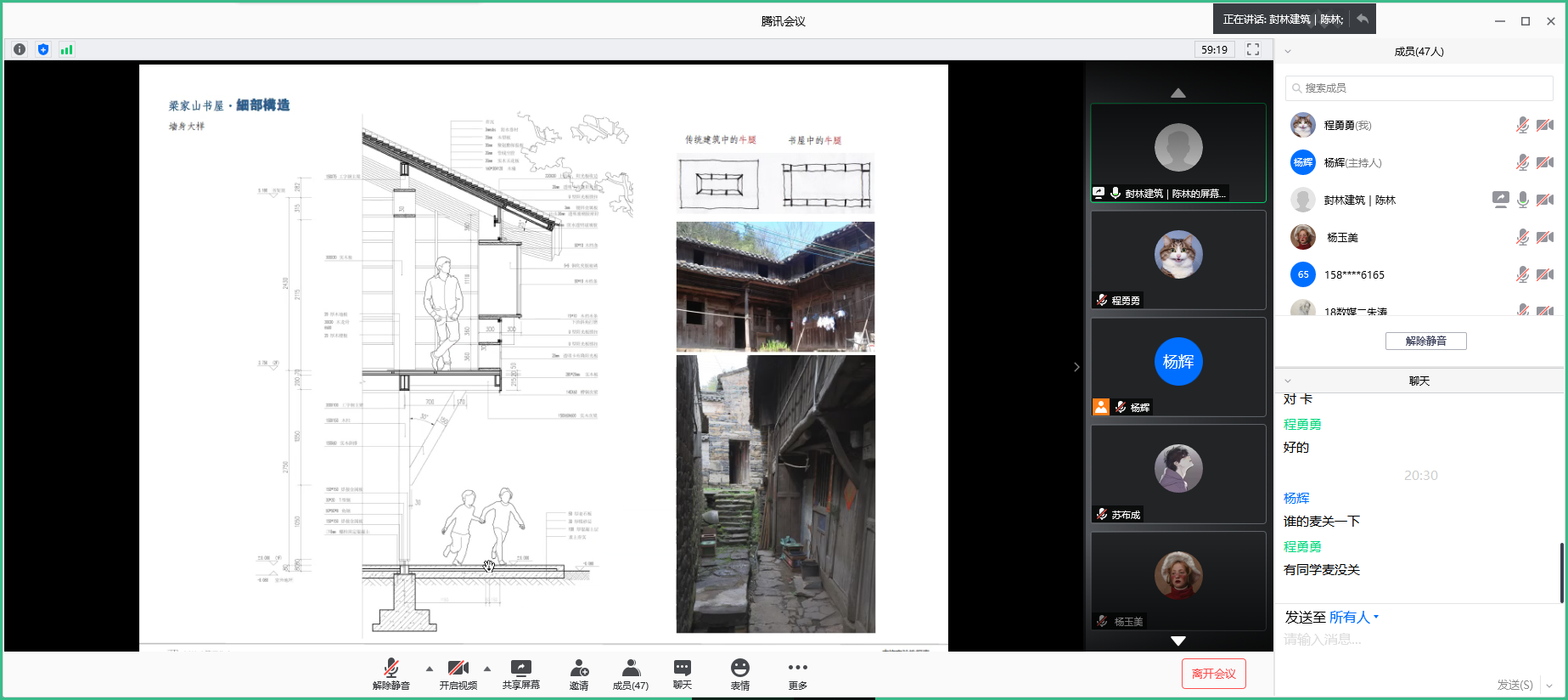This screenshot has width=1568, height=700.
Task: Open the 所有人 recipient dropdown
Action: 1354,618
